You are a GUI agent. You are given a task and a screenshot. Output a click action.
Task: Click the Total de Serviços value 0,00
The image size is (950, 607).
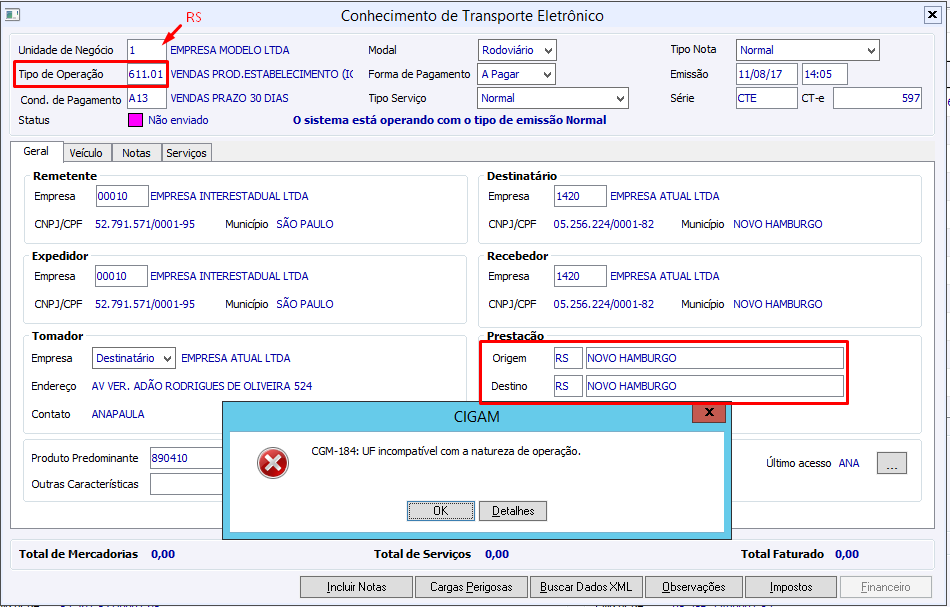coord(497,554)
